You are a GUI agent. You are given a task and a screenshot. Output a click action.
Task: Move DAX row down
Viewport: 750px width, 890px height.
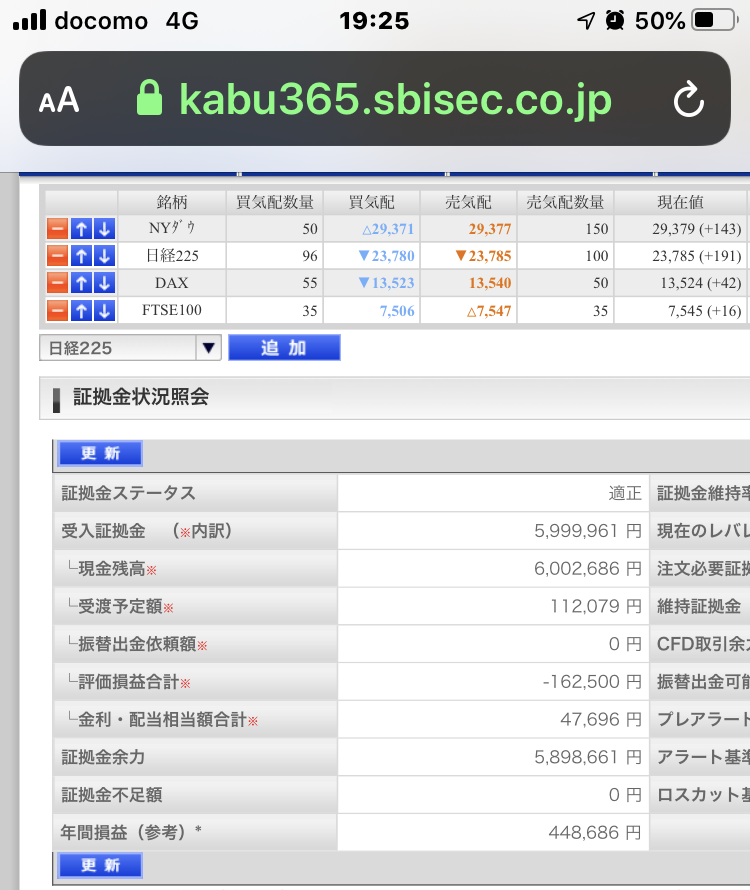(104, 283)
